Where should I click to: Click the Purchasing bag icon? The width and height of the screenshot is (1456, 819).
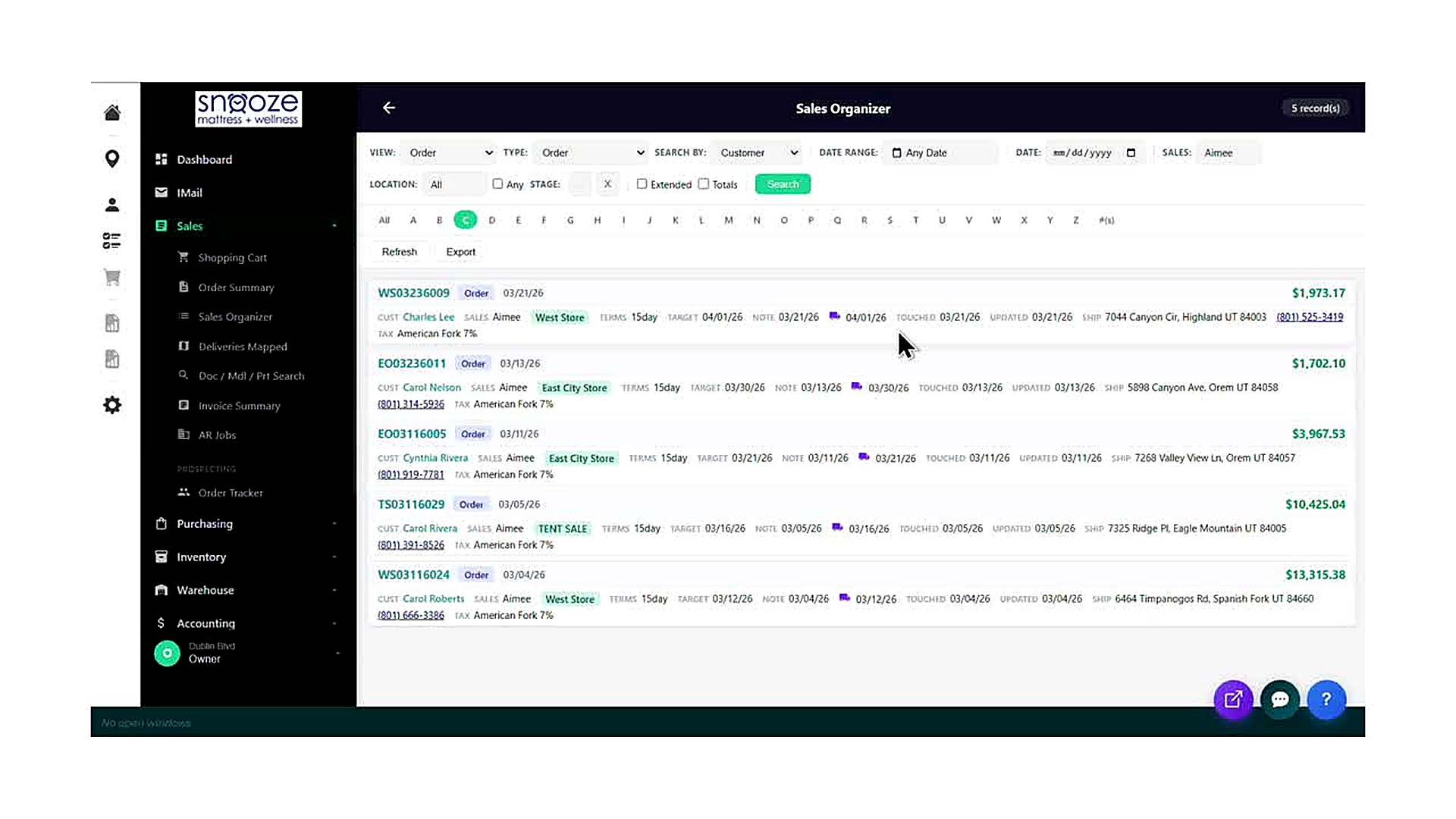[x=161, y=523]
